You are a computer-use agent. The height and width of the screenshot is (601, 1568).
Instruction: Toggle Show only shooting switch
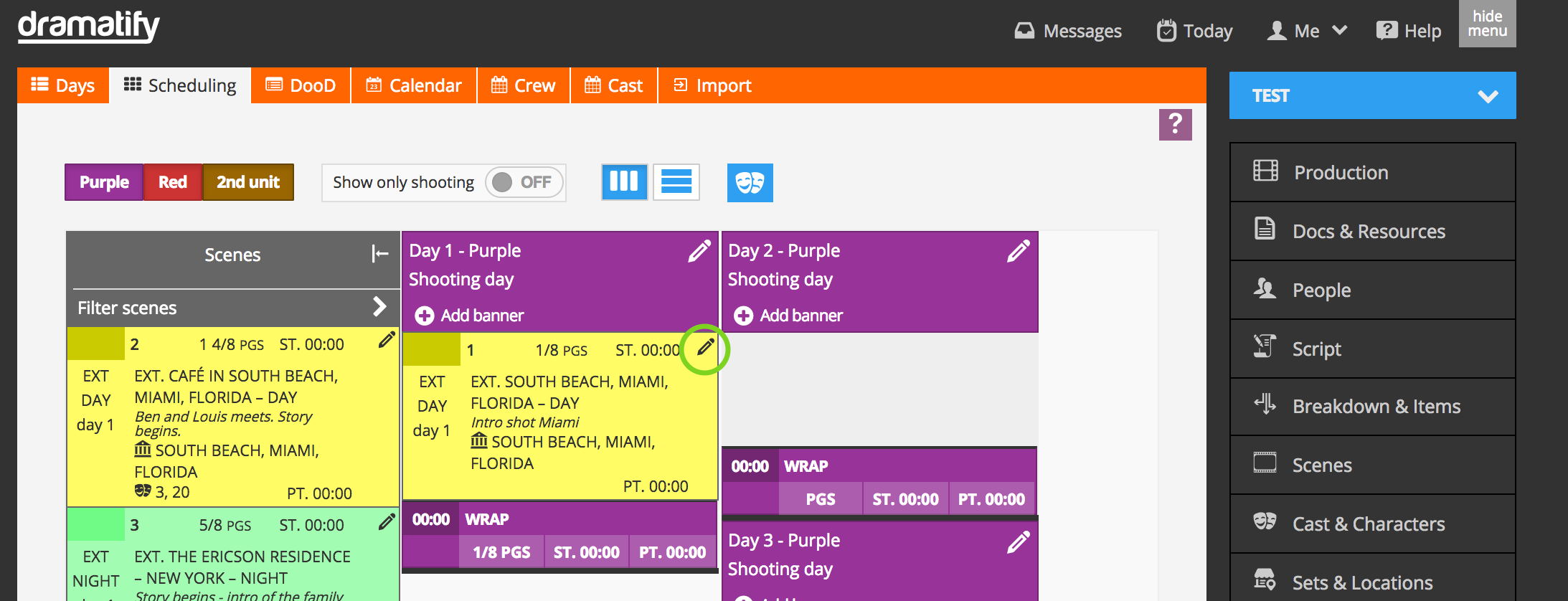[x=522, y=183]
